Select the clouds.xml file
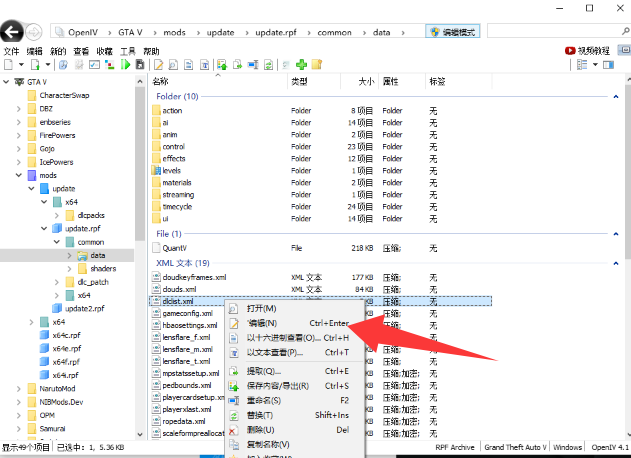Screen dimensions: 631x458 [179, 289]
